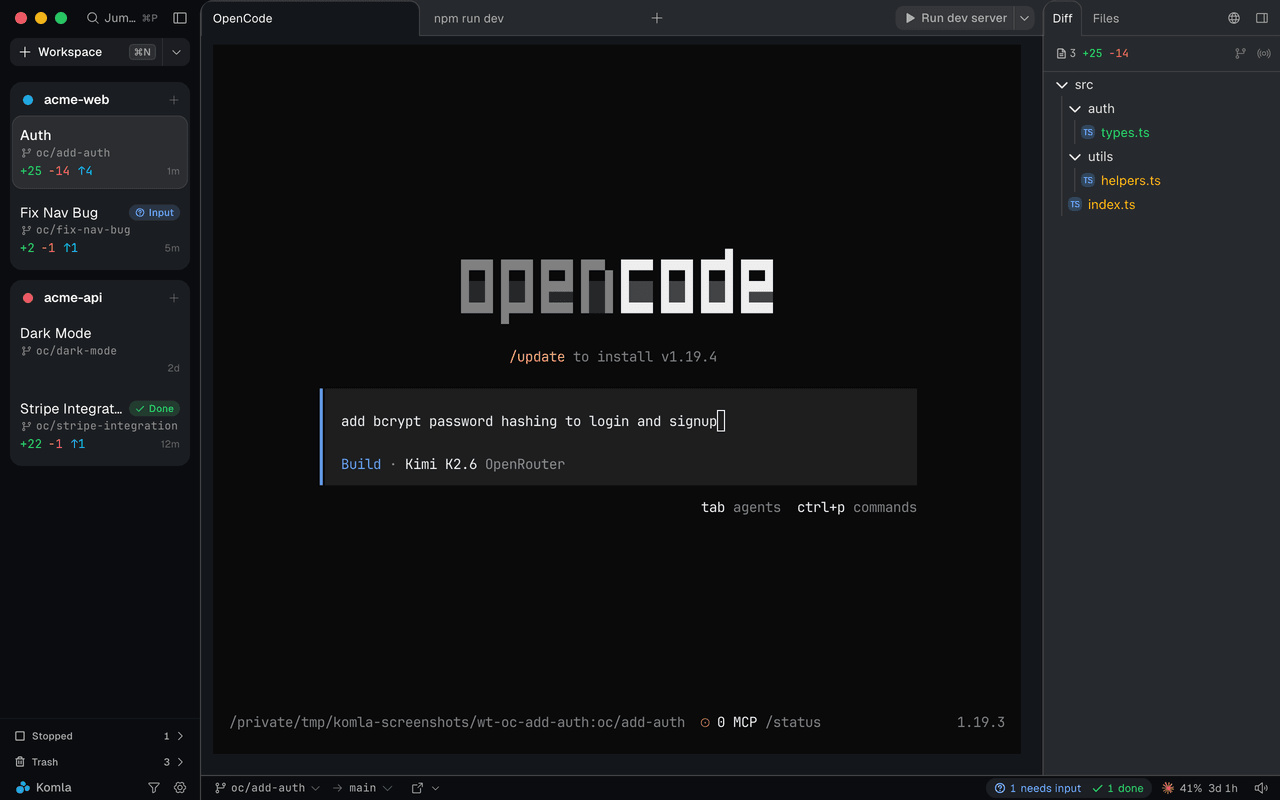Image resolution: width=1280 pixels, height=800 pixels.
Task: Open the Run dev server dropdown arrow
Action: (1024, 18)
